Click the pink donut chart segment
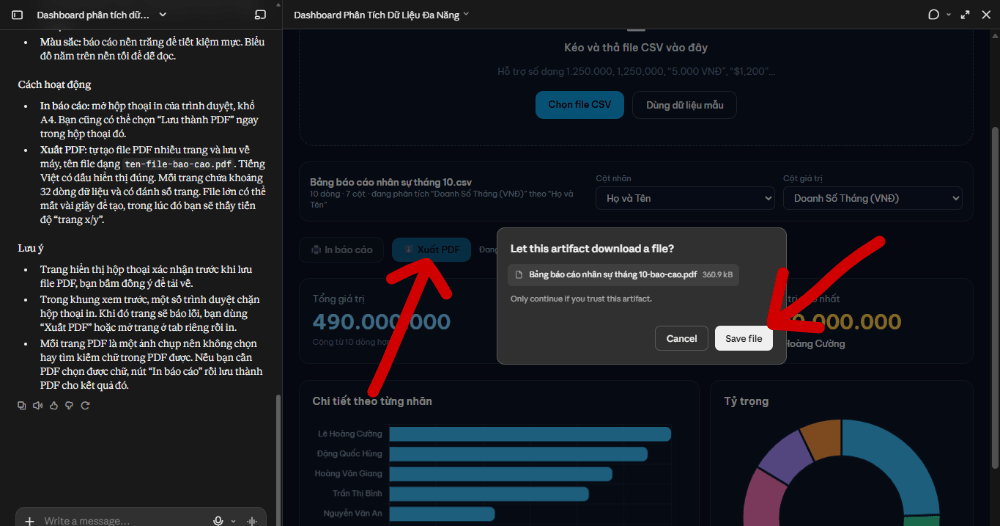Image resolution: width=1000 pixels, height=526 pixels. (762, 500)
